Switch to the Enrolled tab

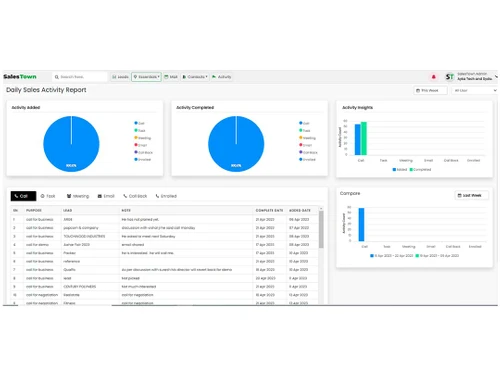click(x=166, y=196)
